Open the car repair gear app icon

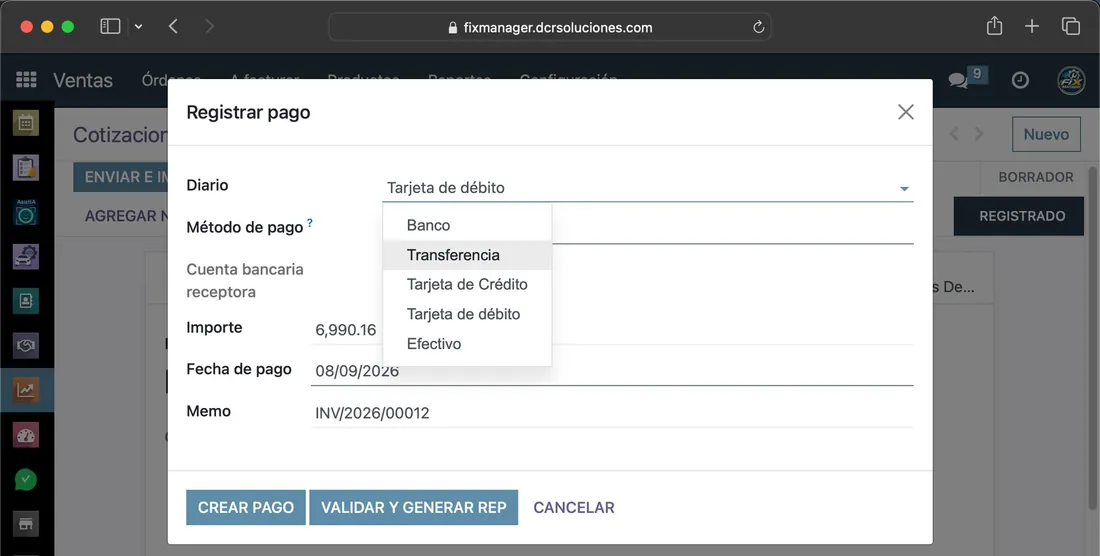click(x=26, y=257)
